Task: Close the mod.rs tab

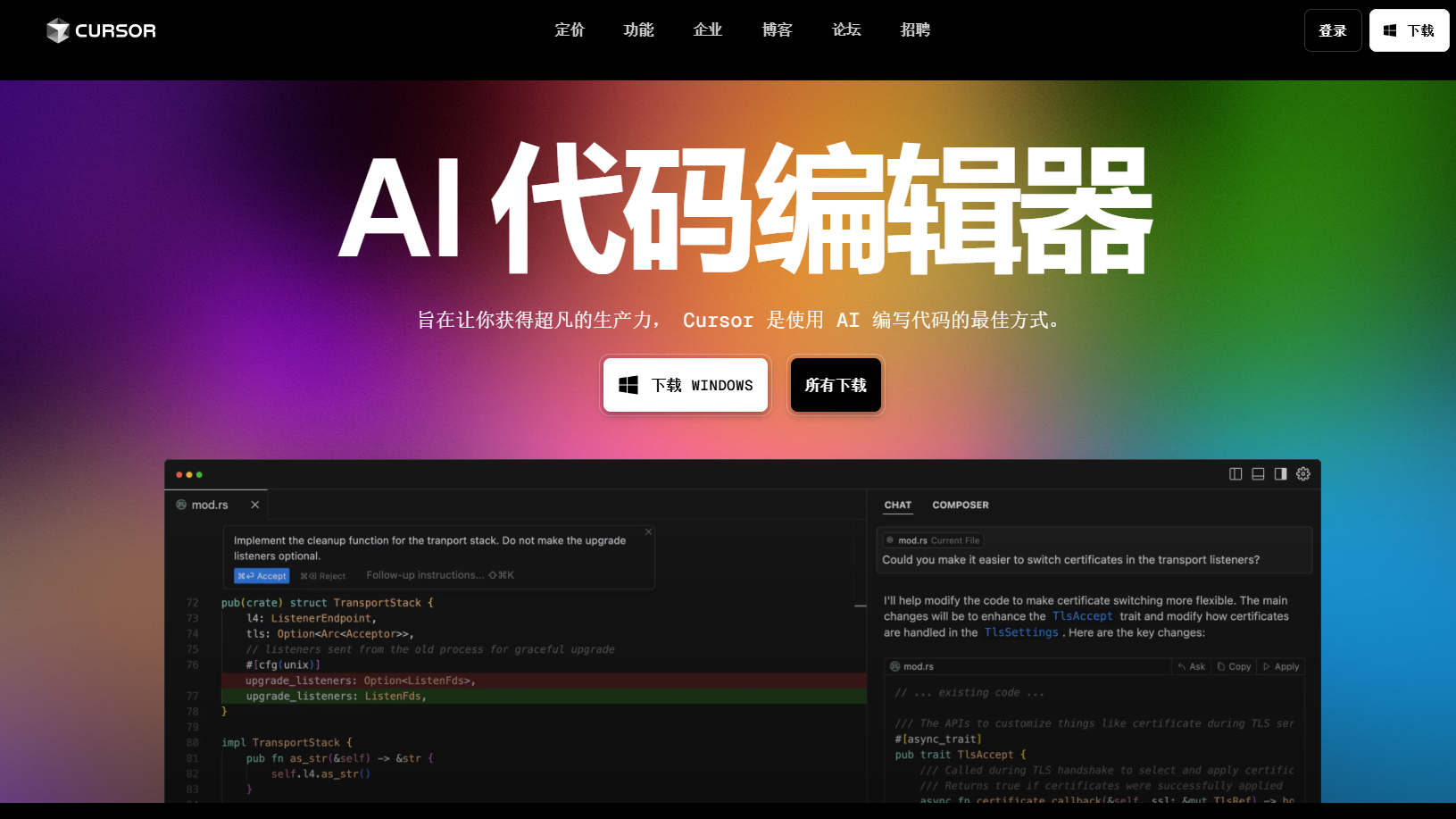Action: [x=255, y=505]
